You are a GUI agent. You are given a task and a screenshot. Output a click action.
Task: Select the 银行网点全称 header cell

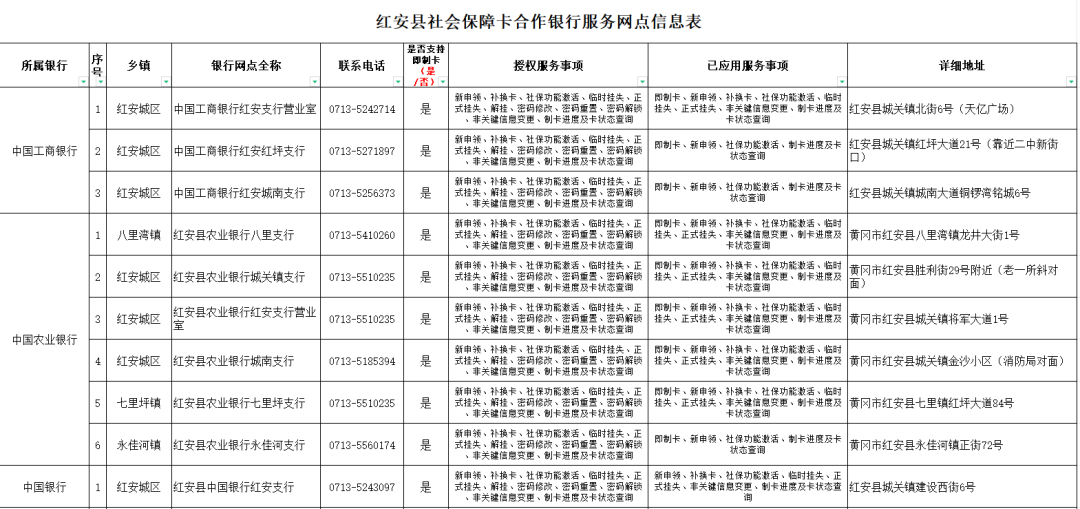pos(246,65)
